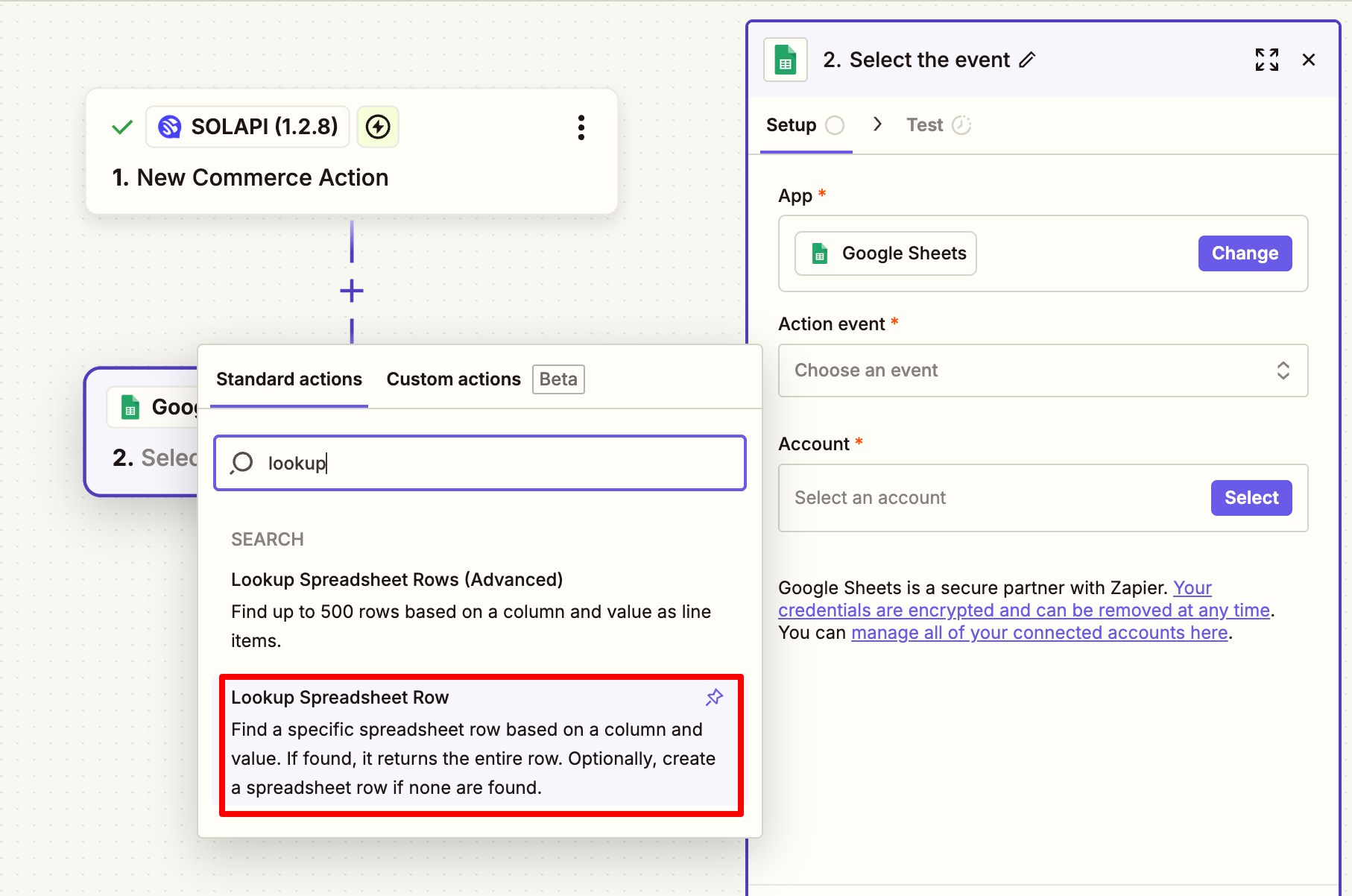The width and height of the screenshot is (1352, 896).
Task: Click the chevron between Setup and Test
Action: (877, 124)
